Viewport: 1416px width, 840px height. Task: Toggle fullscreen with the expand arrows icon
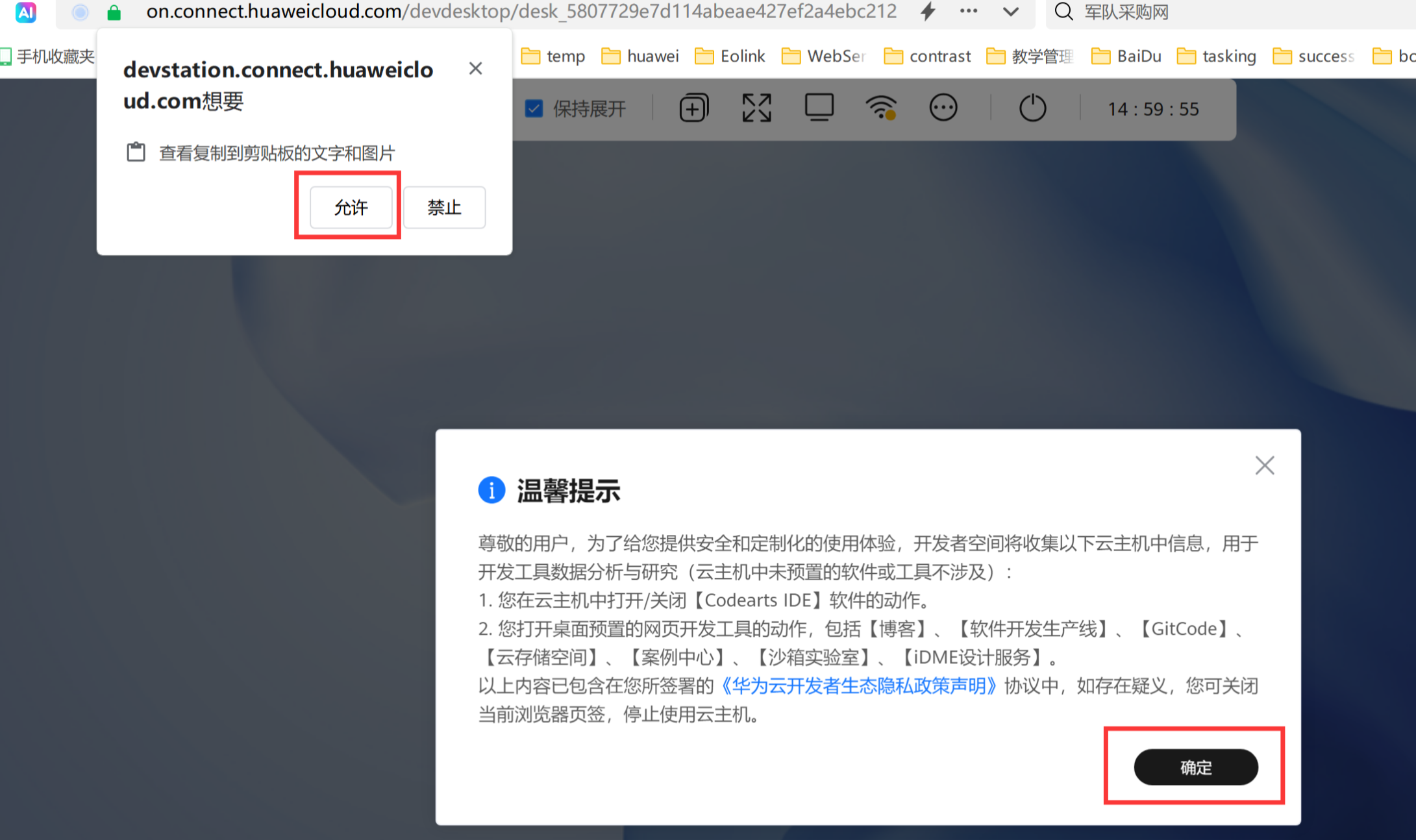click(x=756, y=108)
